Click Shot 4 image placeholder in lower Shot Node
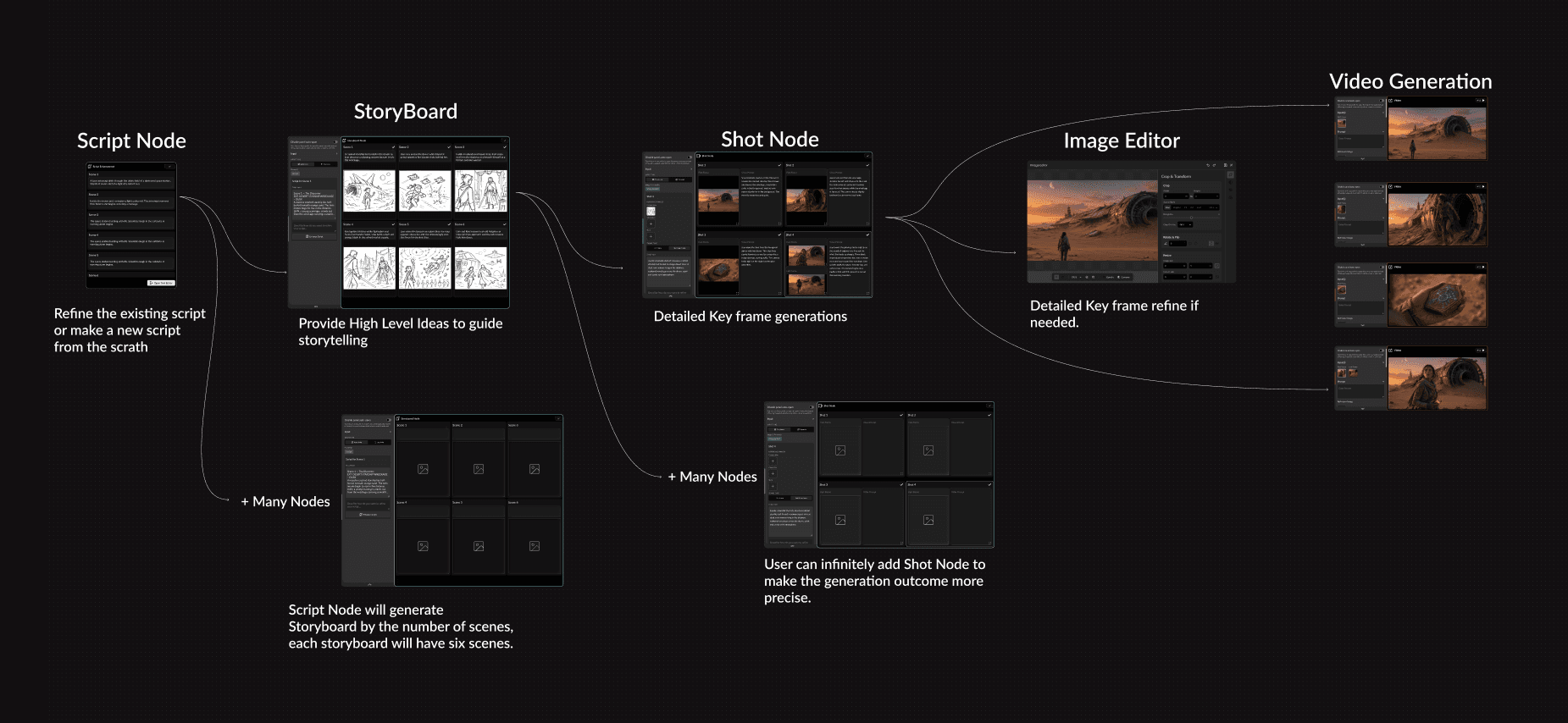Image resolution: width=1568 pixels, height=723 pixels. click(928, 520)
